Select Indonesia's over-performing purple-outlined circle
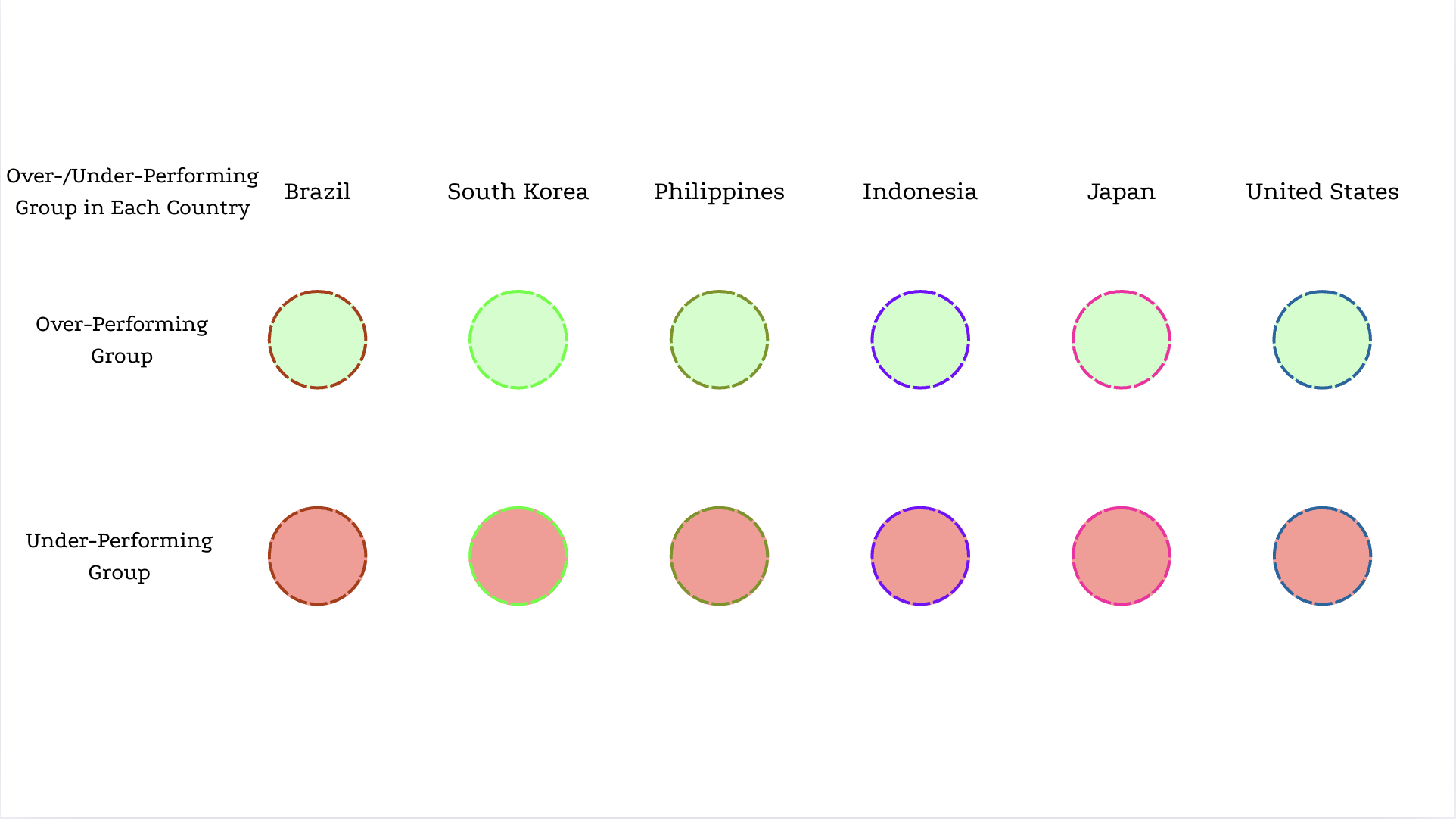This screenshot has width=1456, height=819. pyautogui.click(x=920, y=340)
